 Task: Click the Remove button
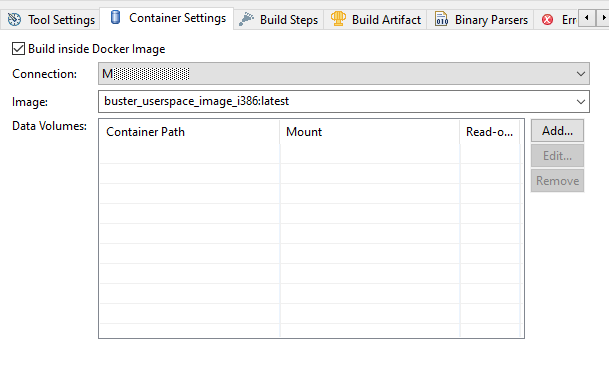tap(557, 181)
